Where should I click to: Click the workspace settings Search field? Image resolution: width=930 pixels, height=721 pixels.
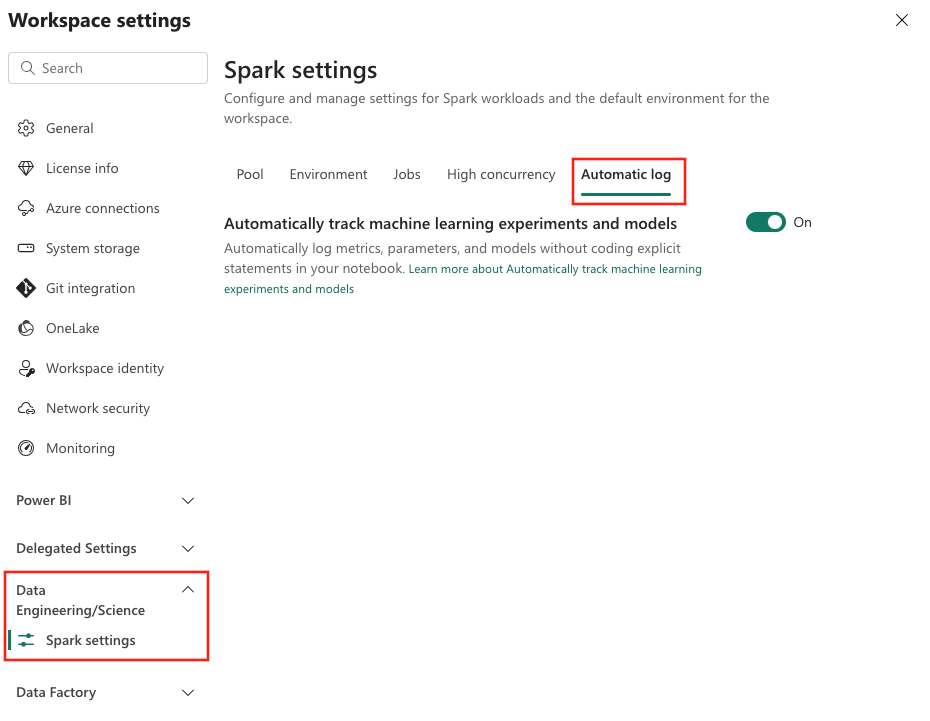click(x=108, y=68)
